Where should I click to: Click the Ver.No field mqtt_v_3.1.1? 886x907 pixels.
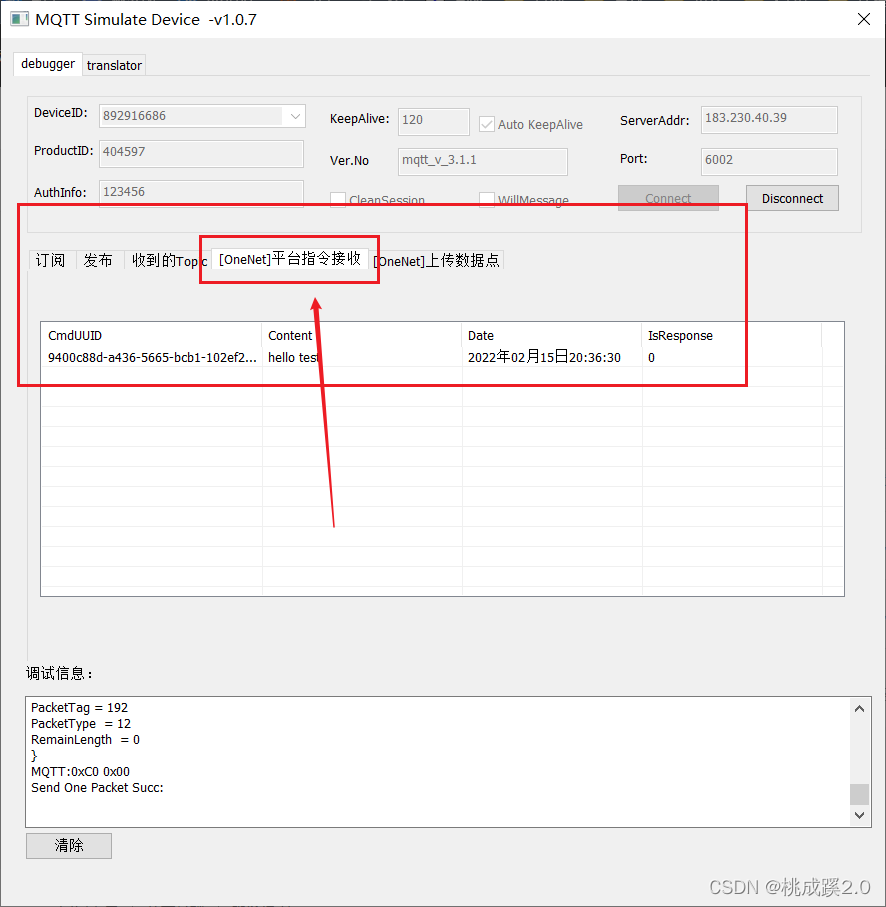click(x=483, y=161)
